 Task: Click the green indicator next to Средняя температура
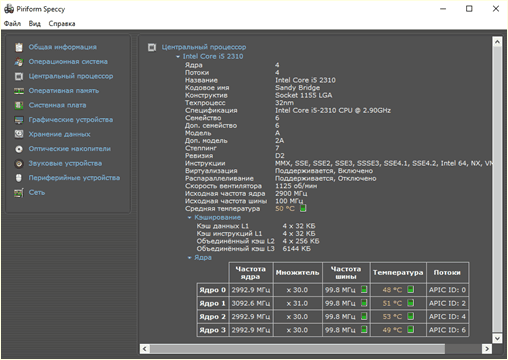303,209
